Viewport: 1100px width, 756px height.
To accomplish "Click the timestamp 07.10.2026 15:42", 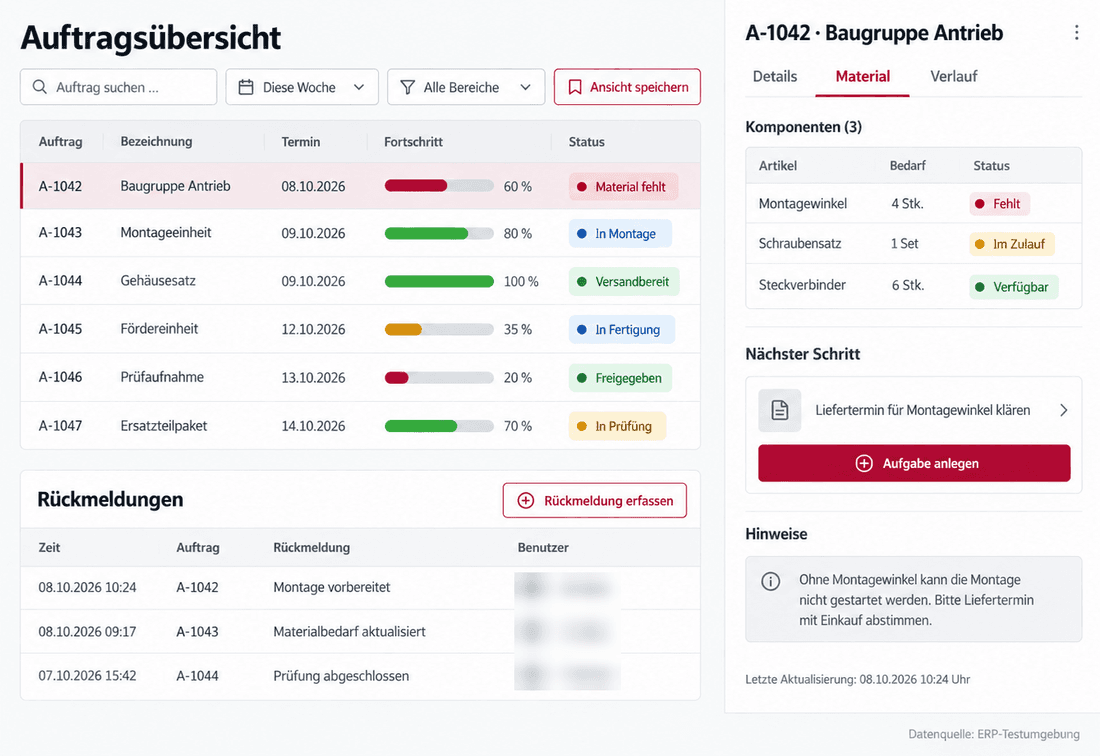I will tap(87, 676).
